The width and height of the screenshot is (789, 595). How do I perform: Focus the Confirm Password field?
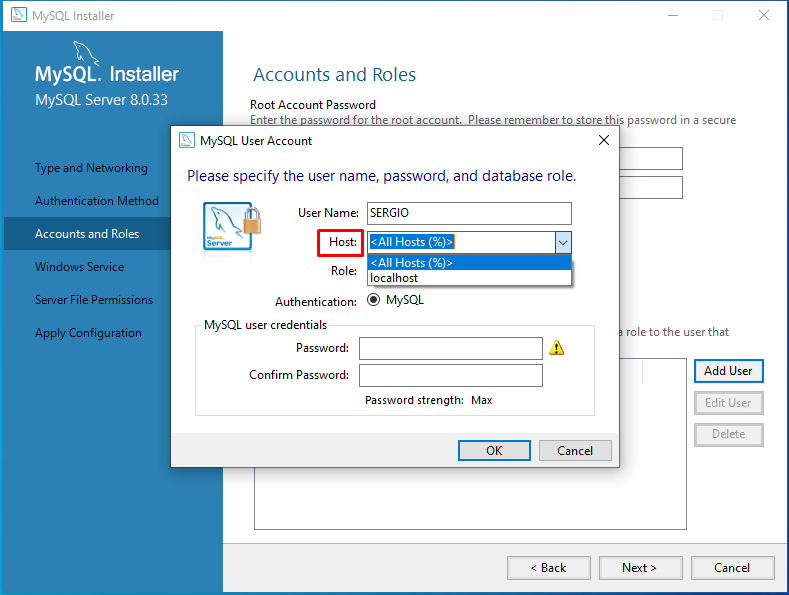450,375
